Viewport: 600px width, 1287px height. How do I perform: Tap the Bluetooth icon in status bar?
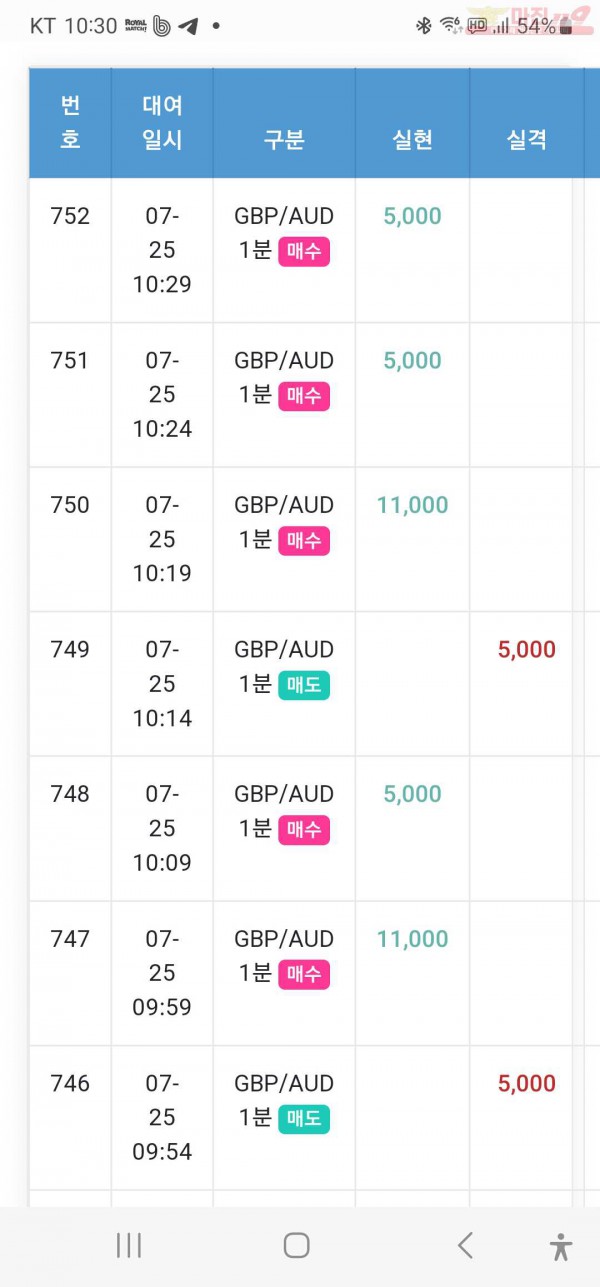(423, 26)
